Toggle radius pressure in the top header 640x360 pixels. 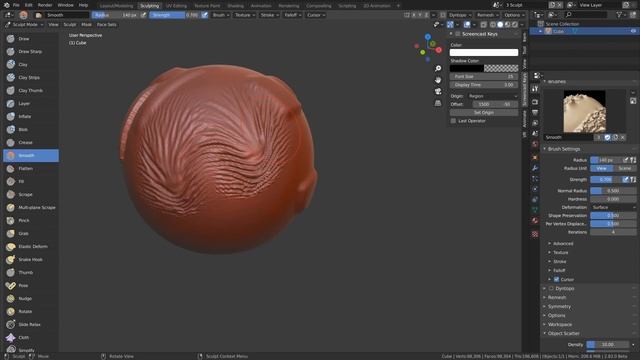(x=143, y=15)
